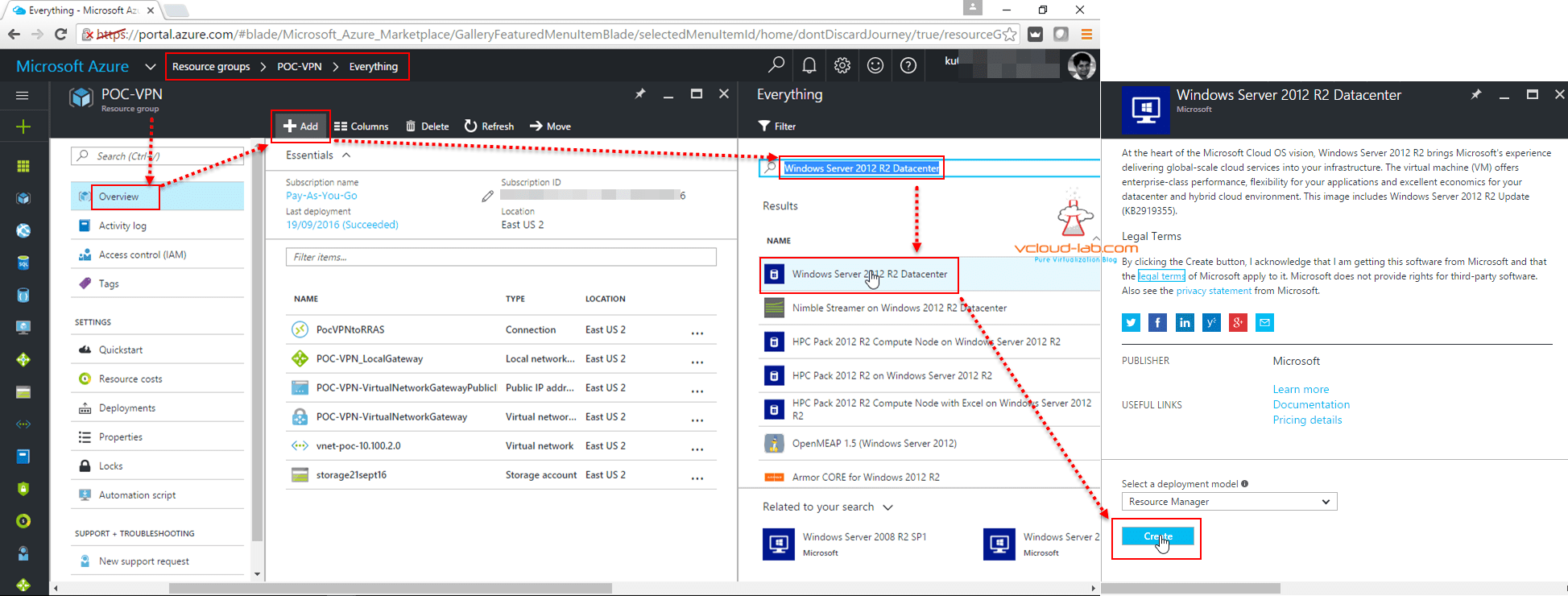Open the Filter option in Everything blade

[777, 126]
